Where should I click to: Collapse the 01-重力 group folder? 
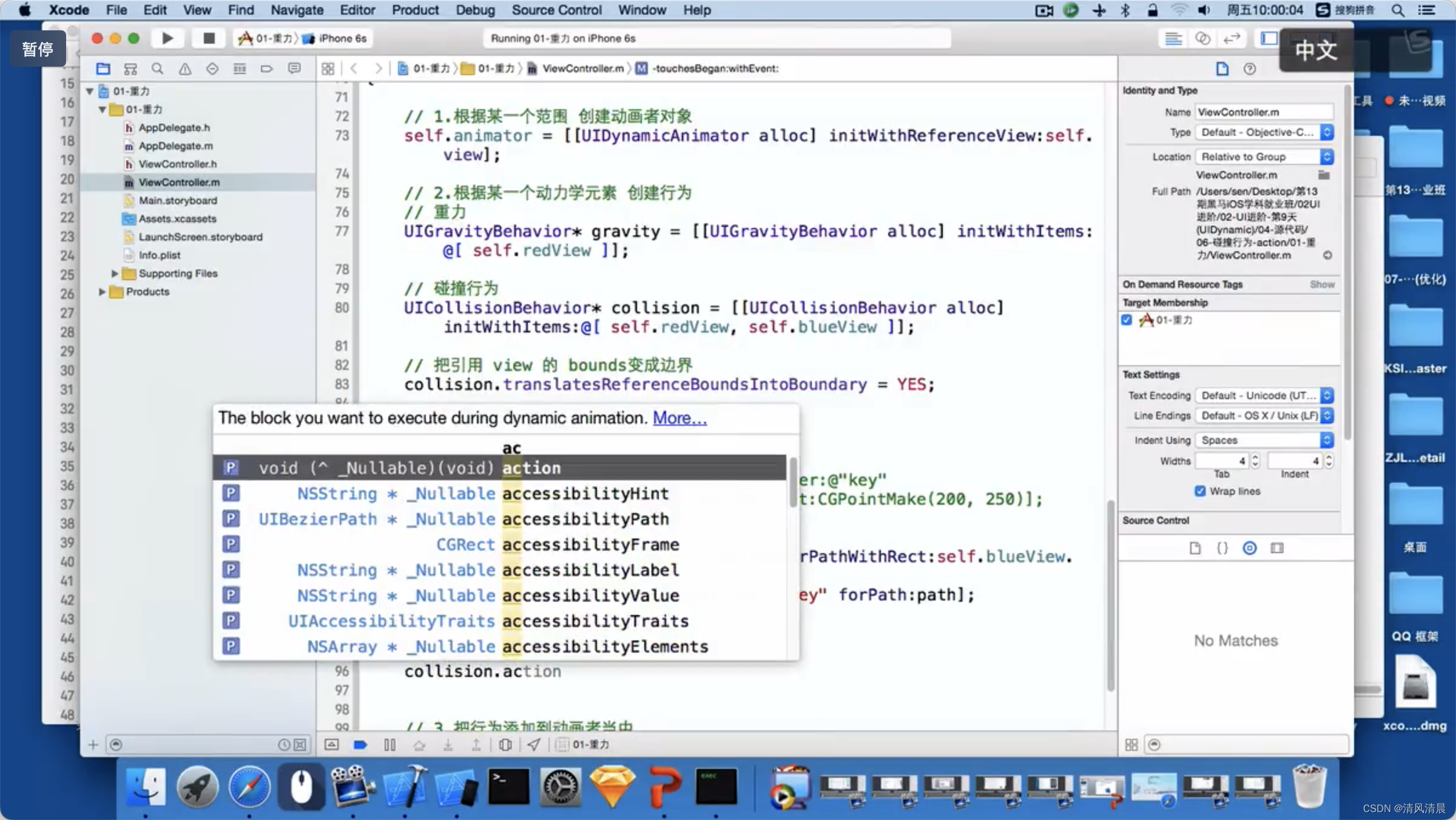click(103, 110)
